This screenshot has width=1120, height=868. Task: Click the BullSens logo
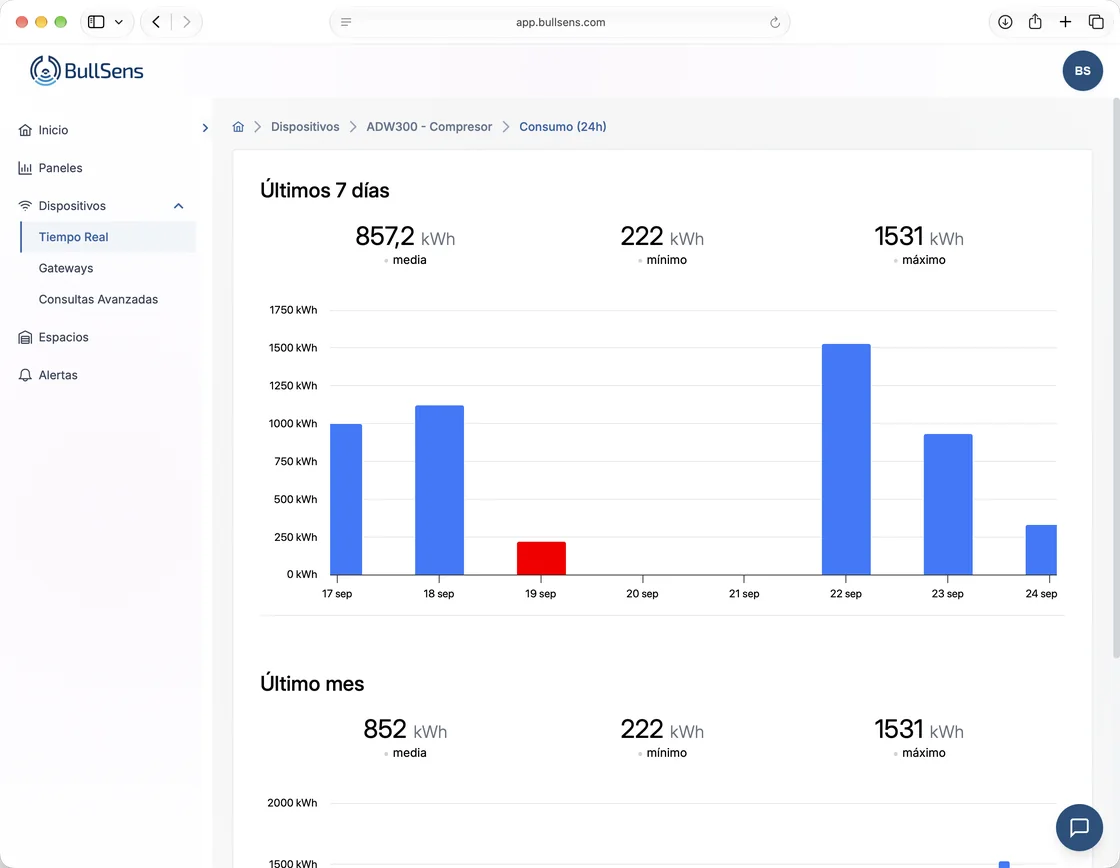coord(86,71)
